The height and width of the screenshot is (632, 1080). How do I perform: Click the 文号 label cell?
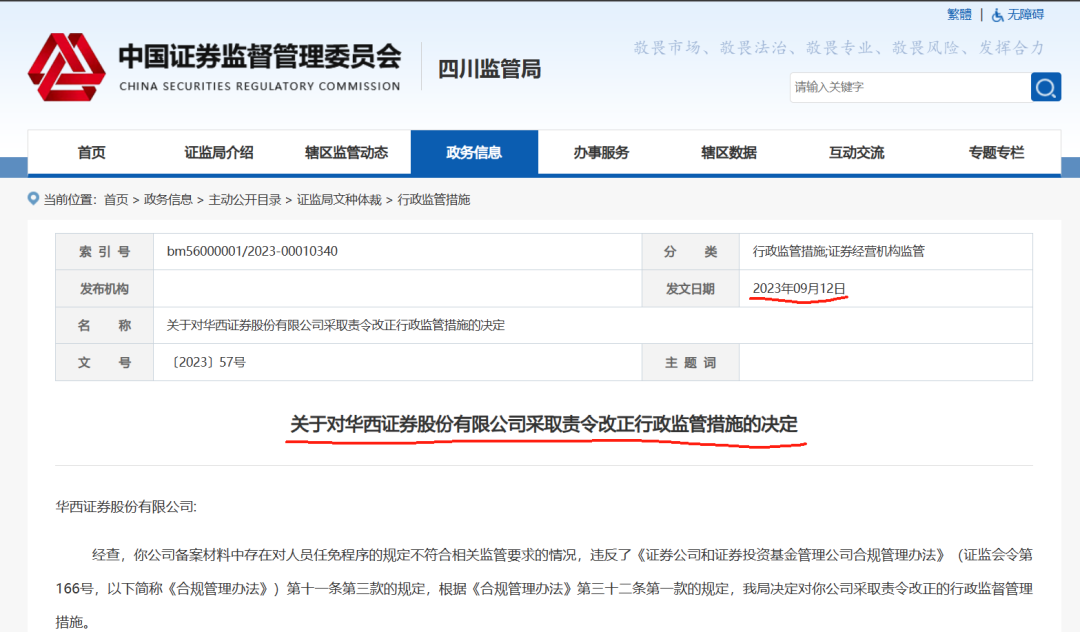(x=105, y=362)
